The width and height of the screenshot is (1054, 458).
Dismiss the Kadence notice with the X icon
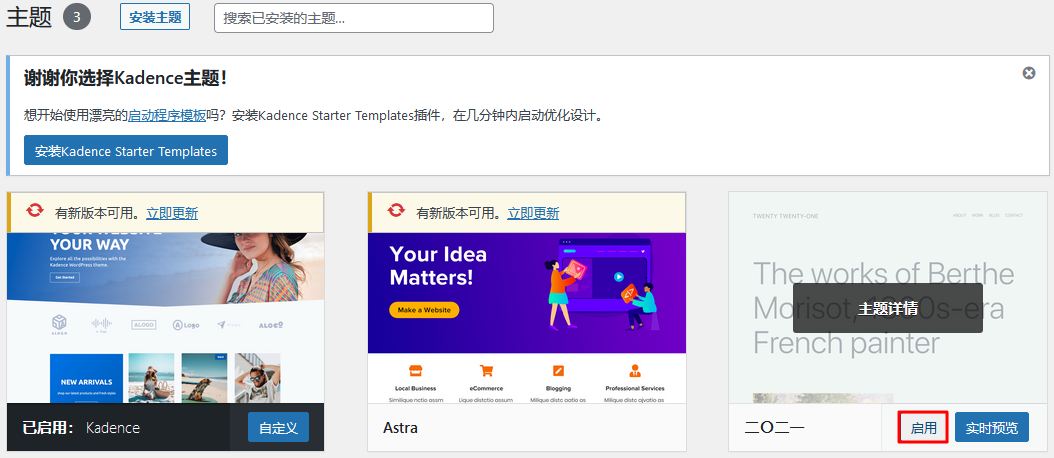pos(1028,73)
